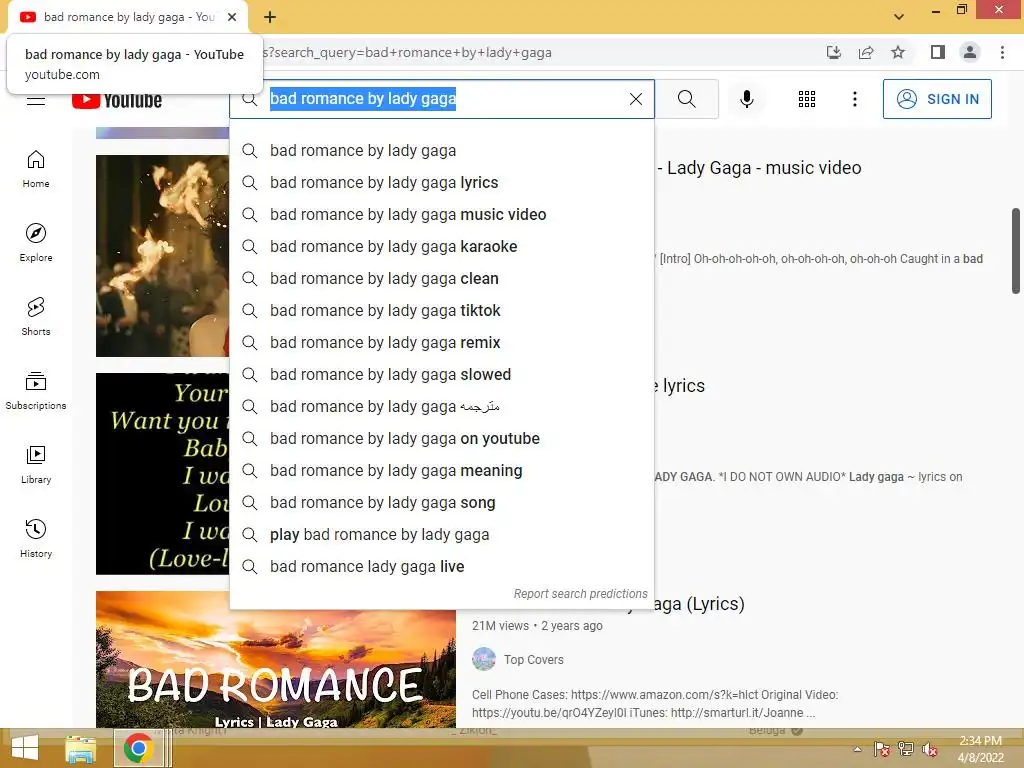Image resolution: width=1024 pixels, height=768 pixels.
Task: Open History in the sidebar
Action: [36, 538]
